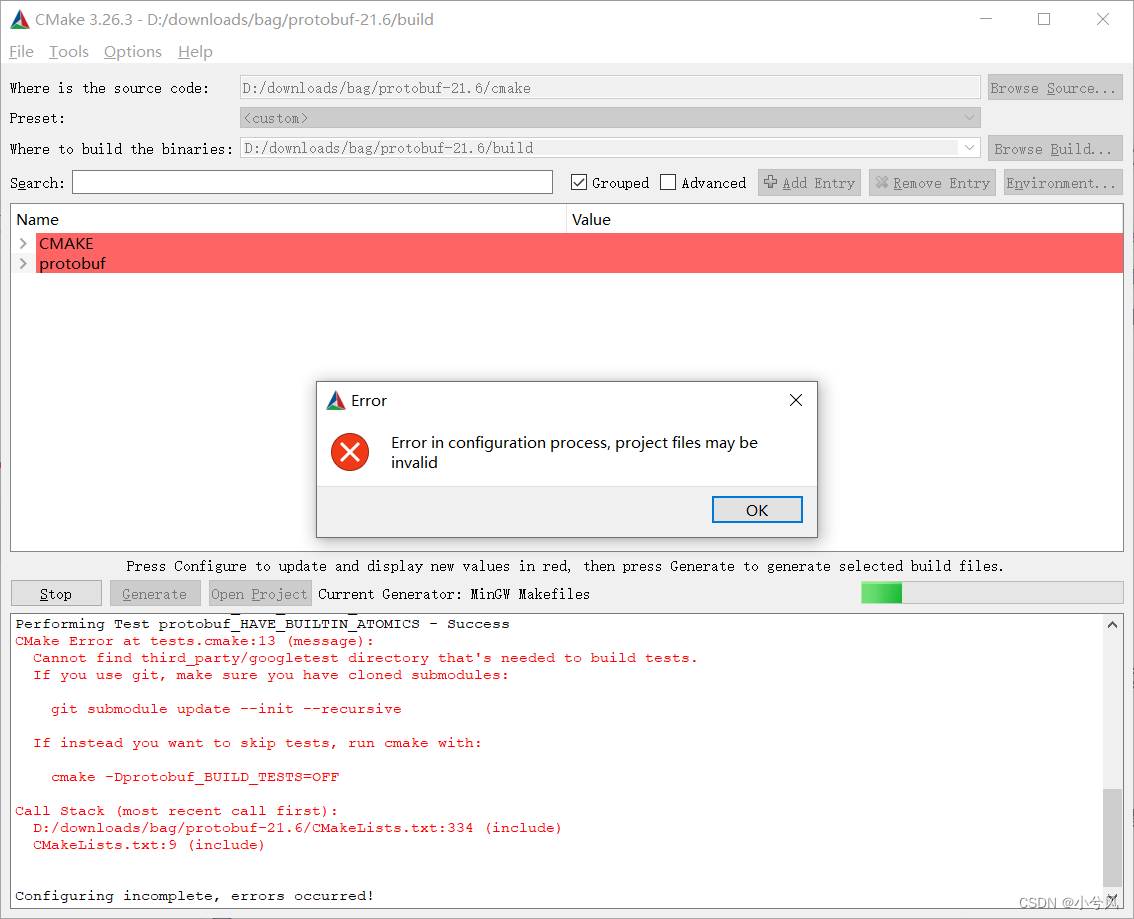Confirm the error dialog with OK
Screen dimensions: 1134x919
point(756,510)
